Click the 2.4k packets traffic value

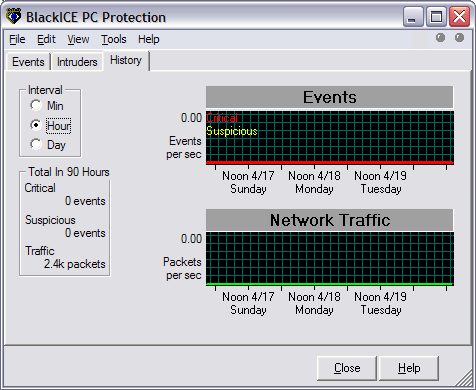pyautogui.click(x=75, y=264)
